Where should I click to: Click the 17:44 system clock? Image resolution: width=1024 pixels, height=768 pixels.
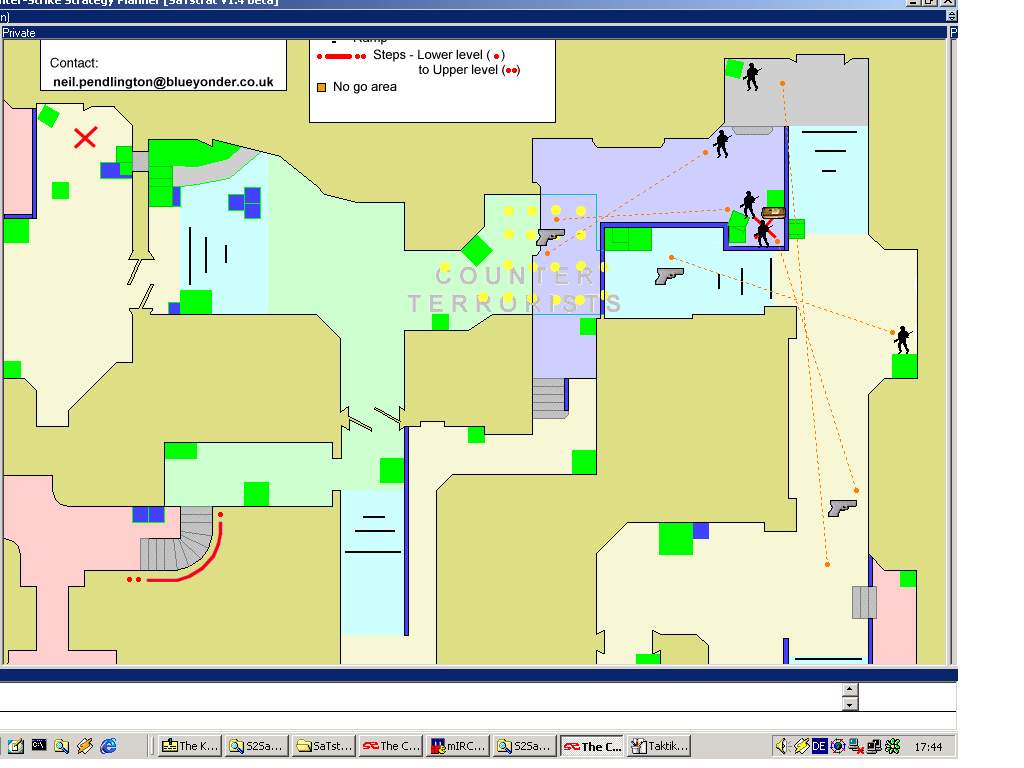[928, 746]
